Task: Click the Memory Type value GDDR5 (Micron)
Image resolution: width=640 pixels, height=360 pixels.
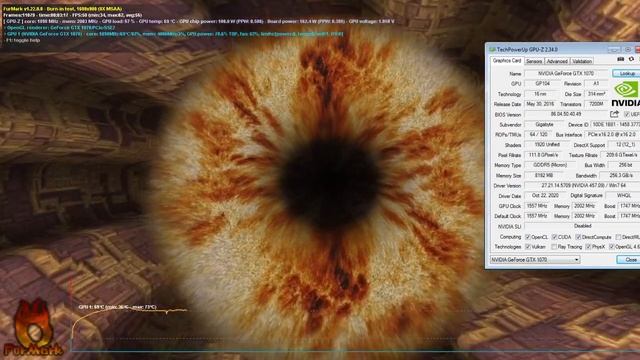Action: point(550,165)
